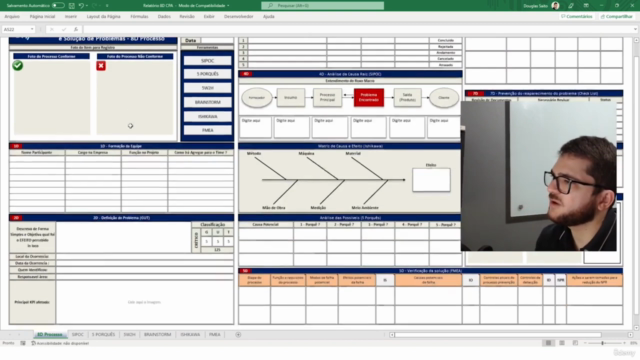Switch to Page Break Preview icon
The width and height of the screenshot is (640, 360).
[575, 343]
